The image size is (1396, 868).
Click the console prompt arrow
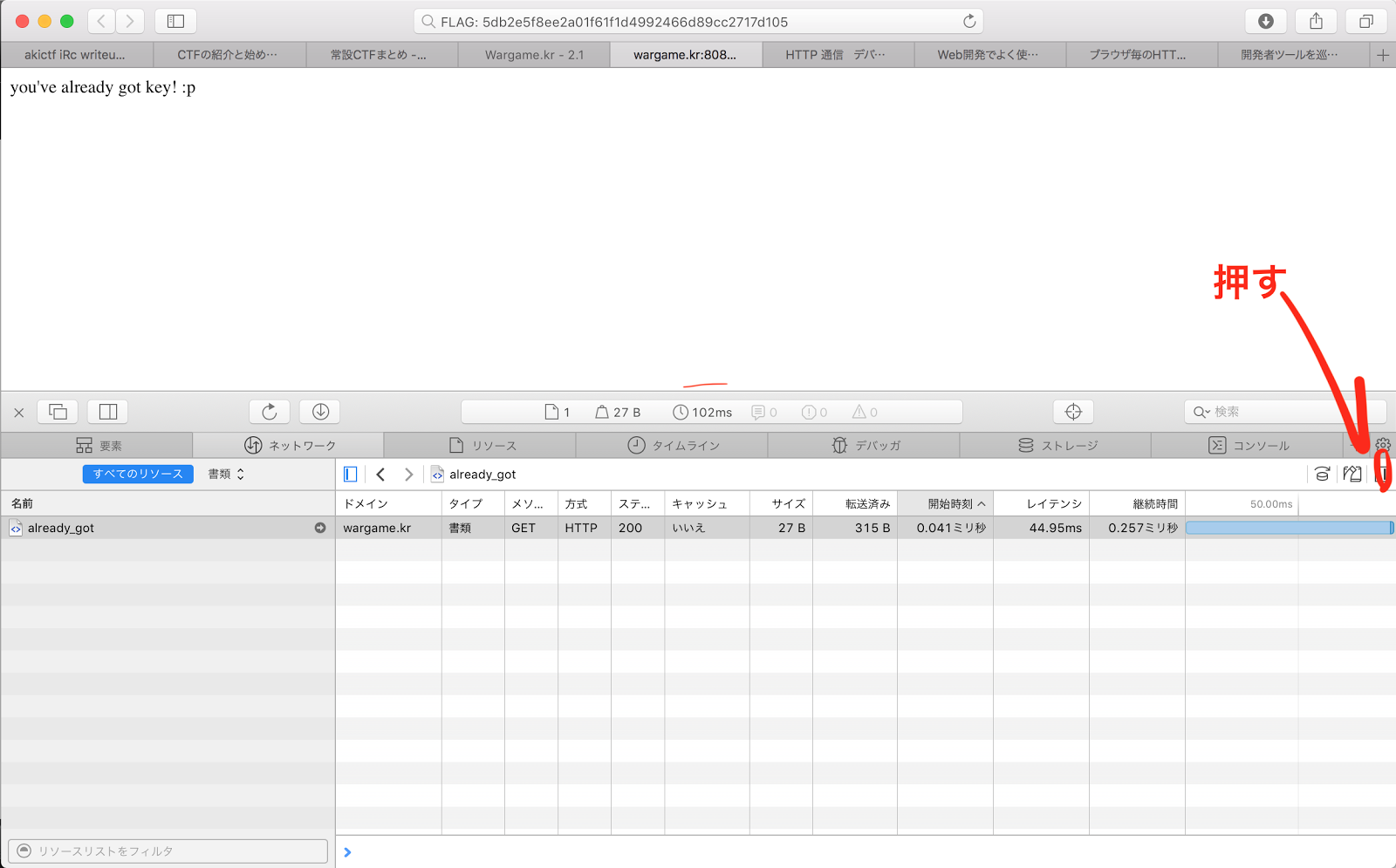347,852
